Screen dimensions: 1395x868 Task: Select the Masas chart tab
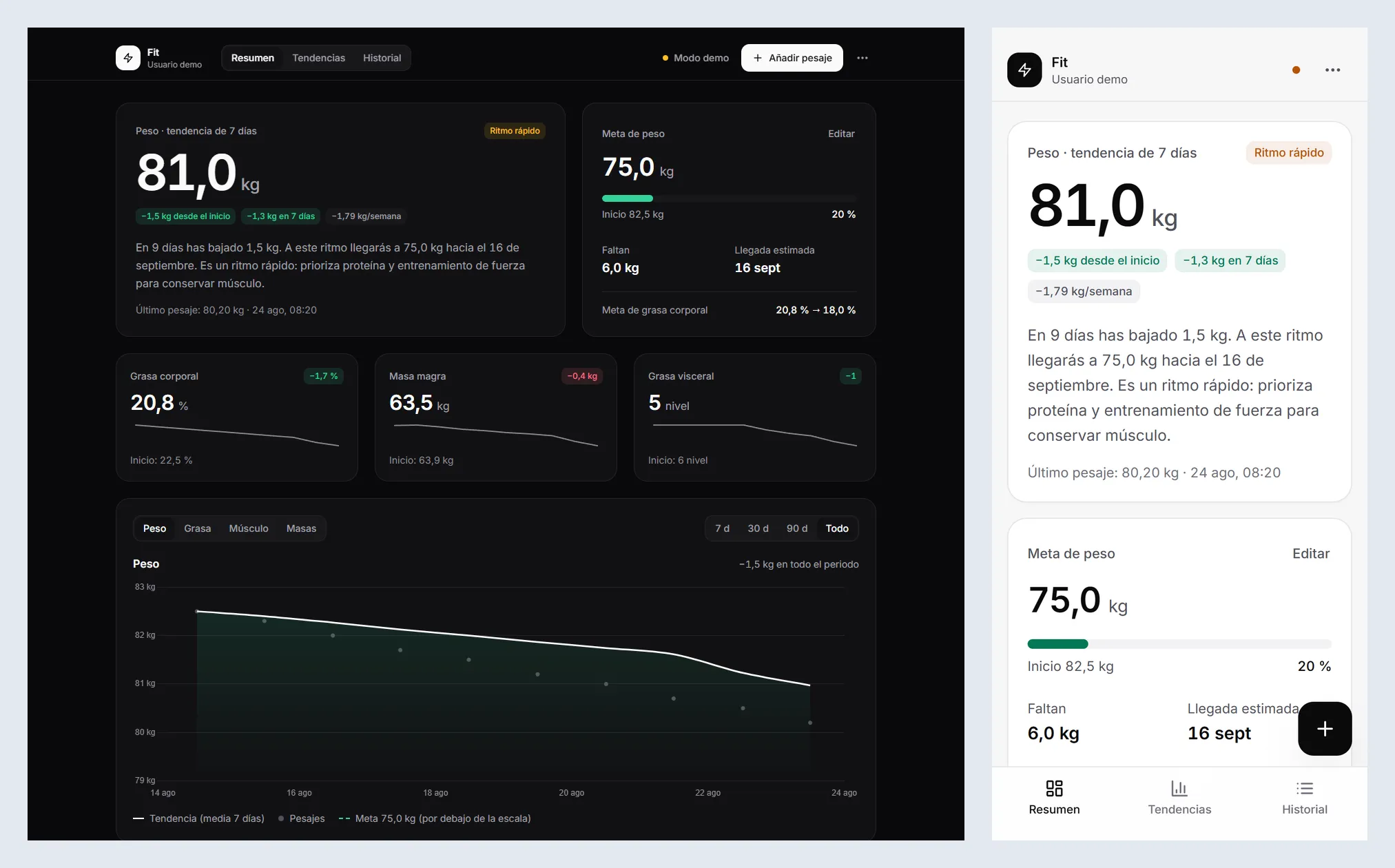pos(301,528)
